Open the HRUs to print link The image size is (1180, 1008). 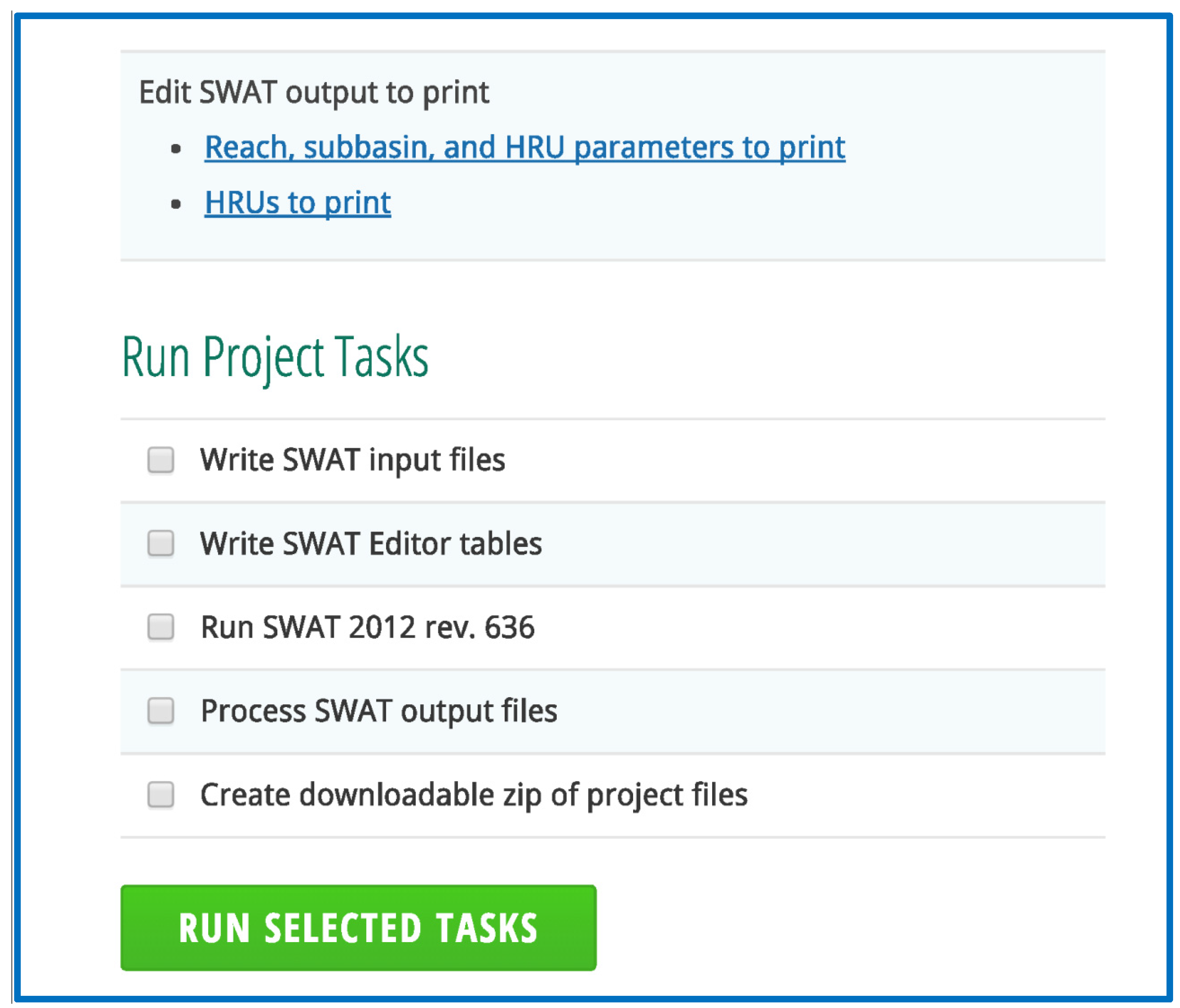pos(297,203)
